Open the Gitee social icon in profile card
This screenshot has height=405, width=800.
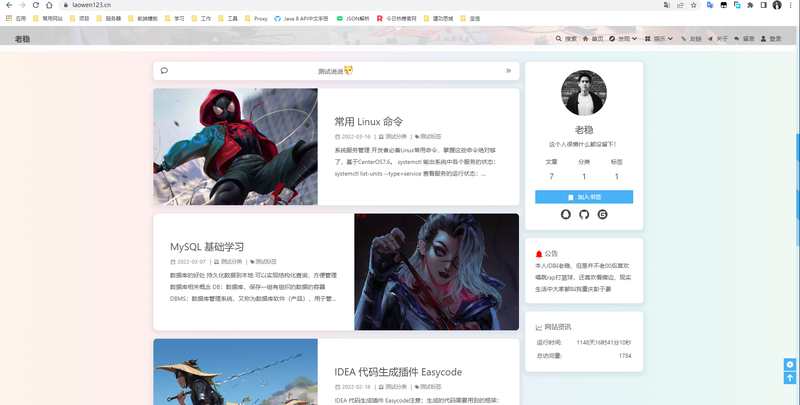603,214
